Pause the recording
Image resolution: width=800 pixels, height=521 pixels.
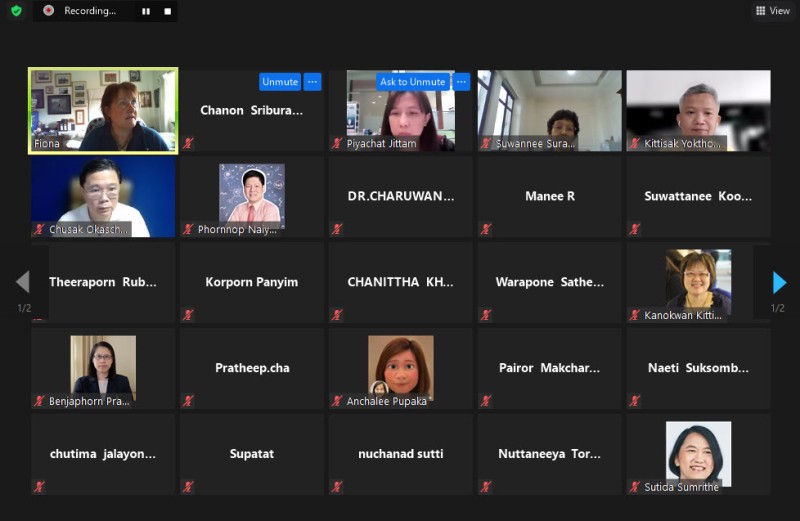146,11
